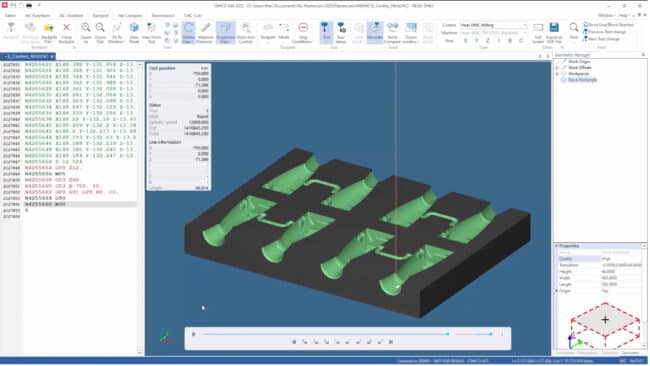The width and height of the screenshot is (650, 366).
Task: Select the Measure Distance tool
Action: click(205, 32)
